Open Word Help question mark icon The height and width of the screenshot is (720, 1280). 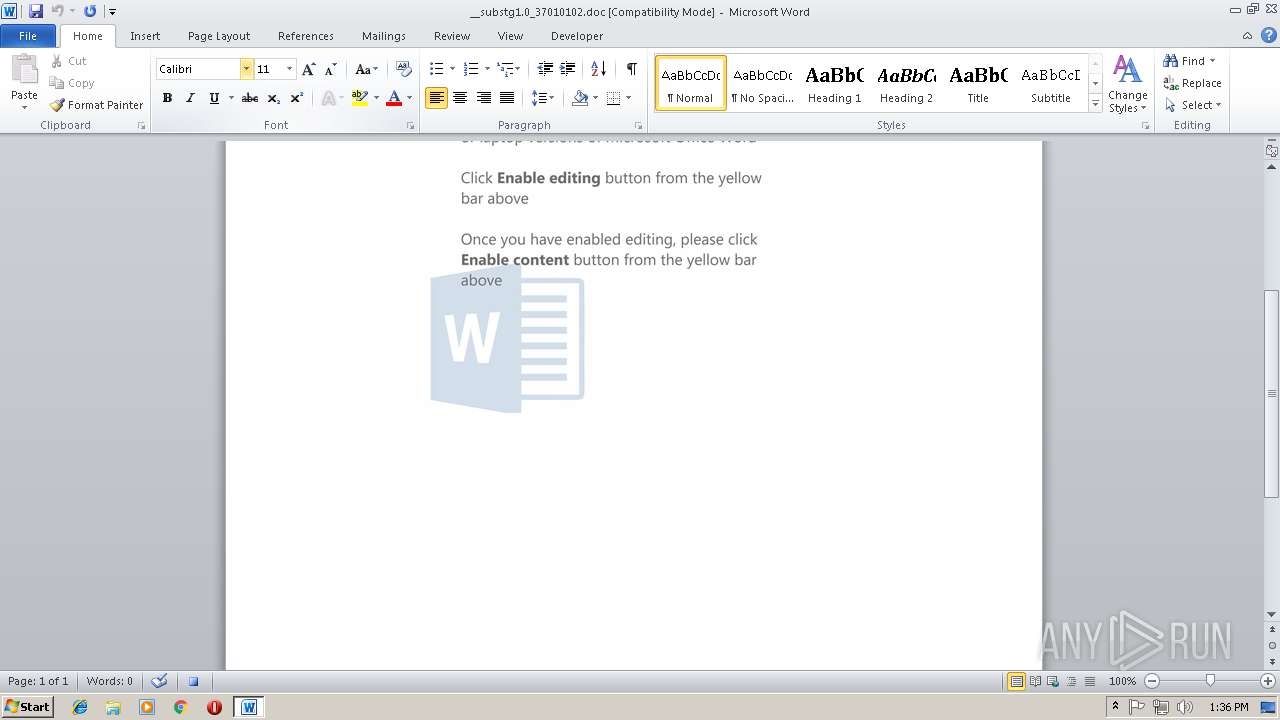click(x=1268, y=35)
